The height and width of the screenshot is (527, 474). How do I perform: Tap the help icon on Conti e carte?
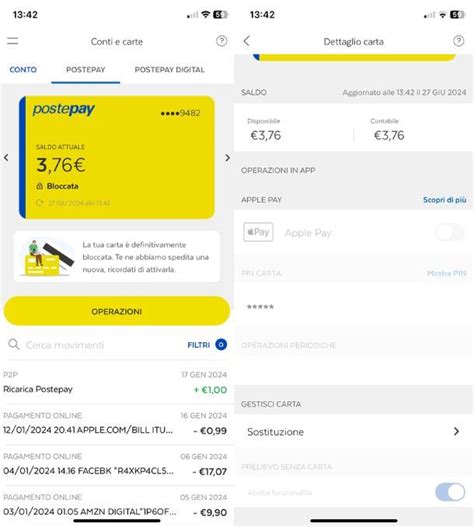221,41
